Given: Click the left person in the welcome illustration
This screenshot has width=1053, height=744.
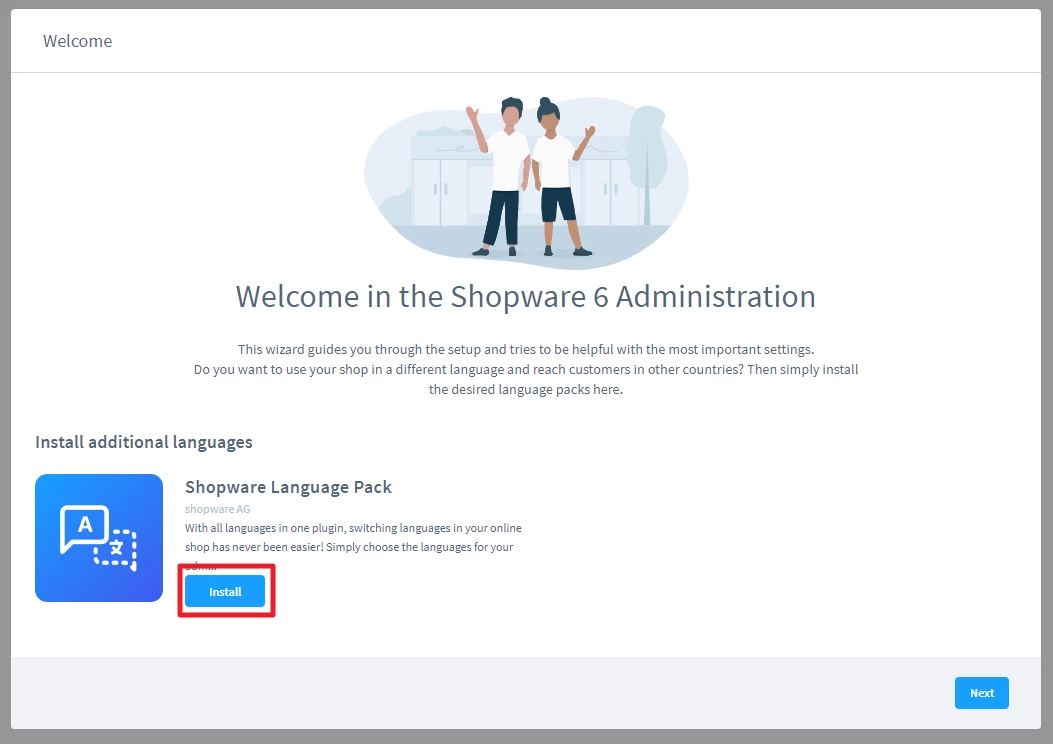Looking at the screenshot, I should (507, 175).
